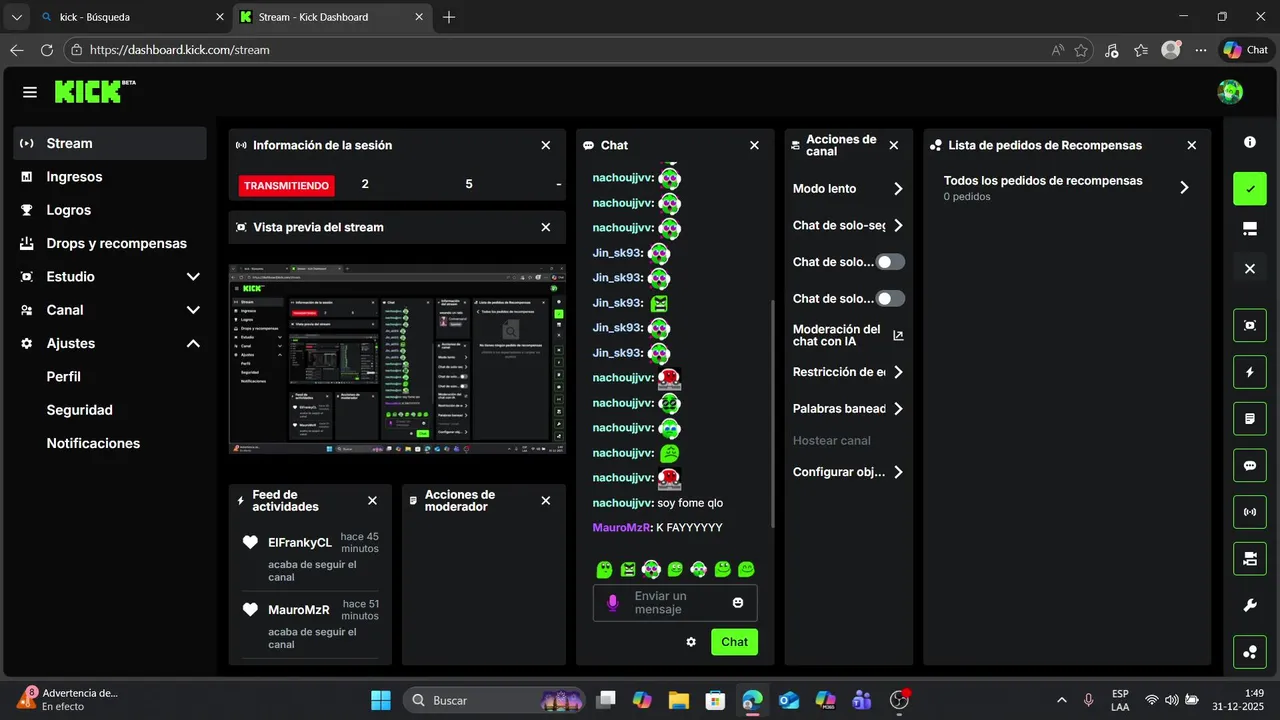Open Configurar obj... chevron
Screen dimensions: 1280x720
coord(898,472)
